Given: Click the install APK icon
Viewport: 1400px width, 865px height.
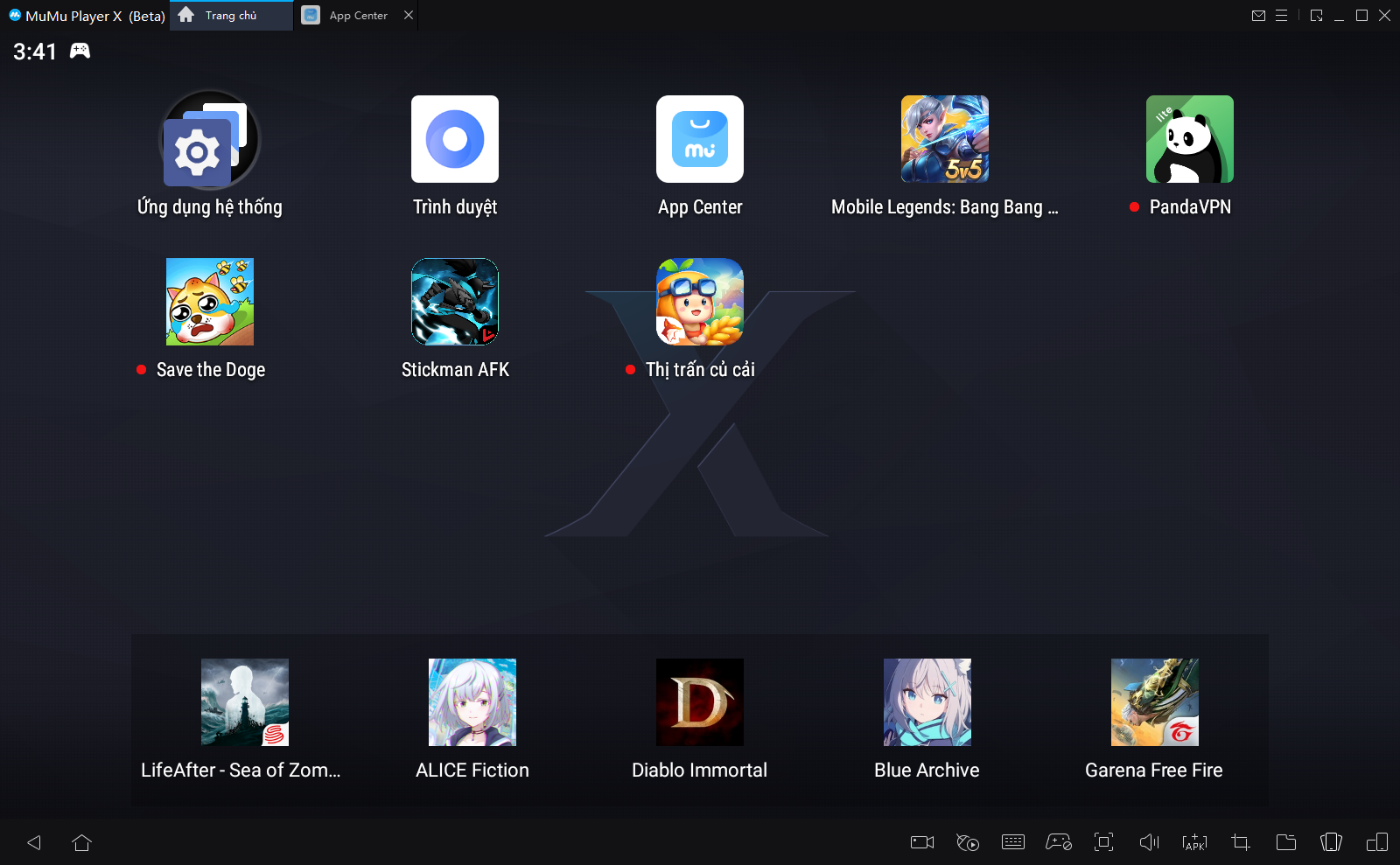Looking at the screenshot, I should tap(1194, 842).
